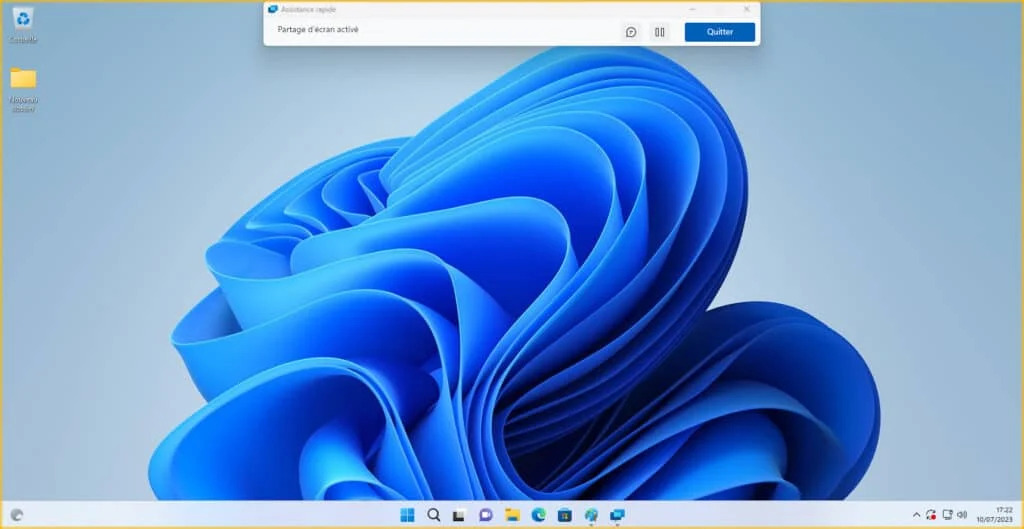Open the Windows Start menu
The height and width of the screenshot is (529, 1024).
(407, 515)
